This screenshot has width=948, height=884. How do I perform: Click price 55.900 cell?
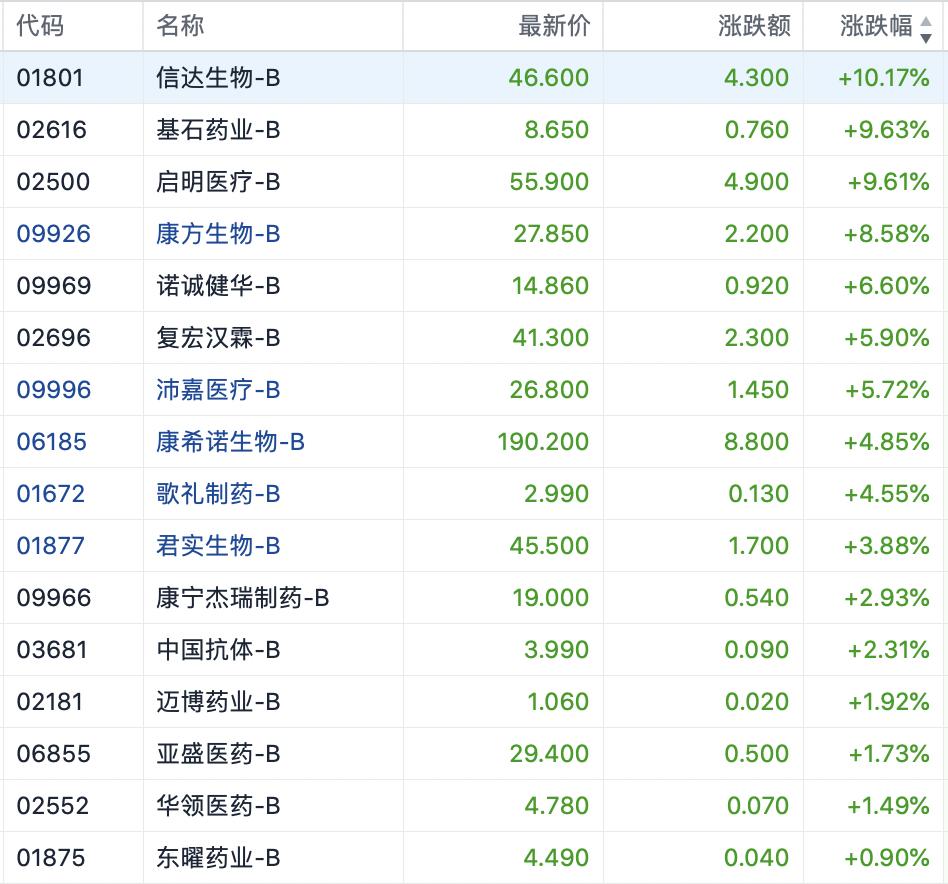(x=549, y=182)
